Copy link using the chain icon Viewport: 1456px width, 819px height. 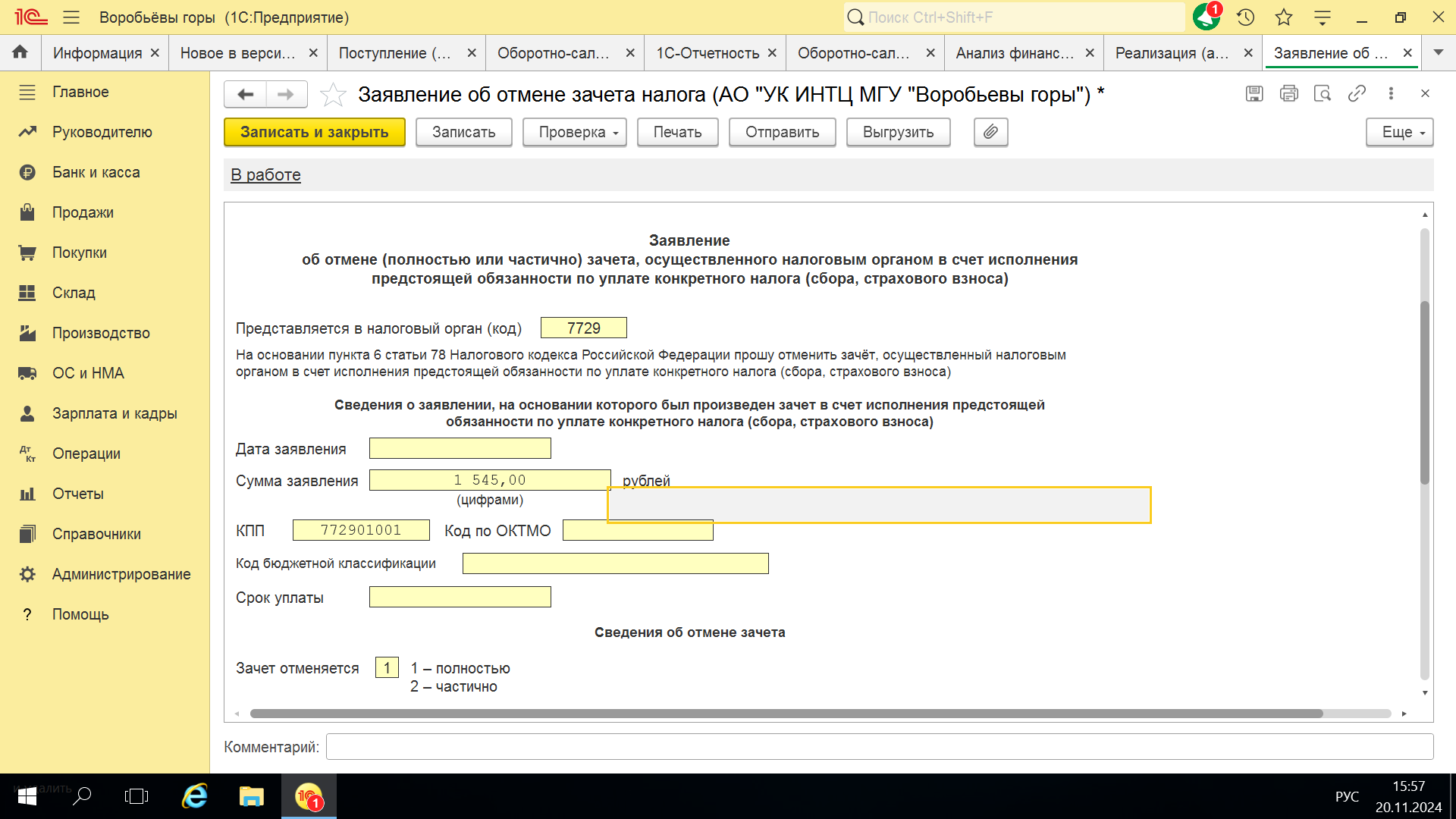click(1357, 93)
